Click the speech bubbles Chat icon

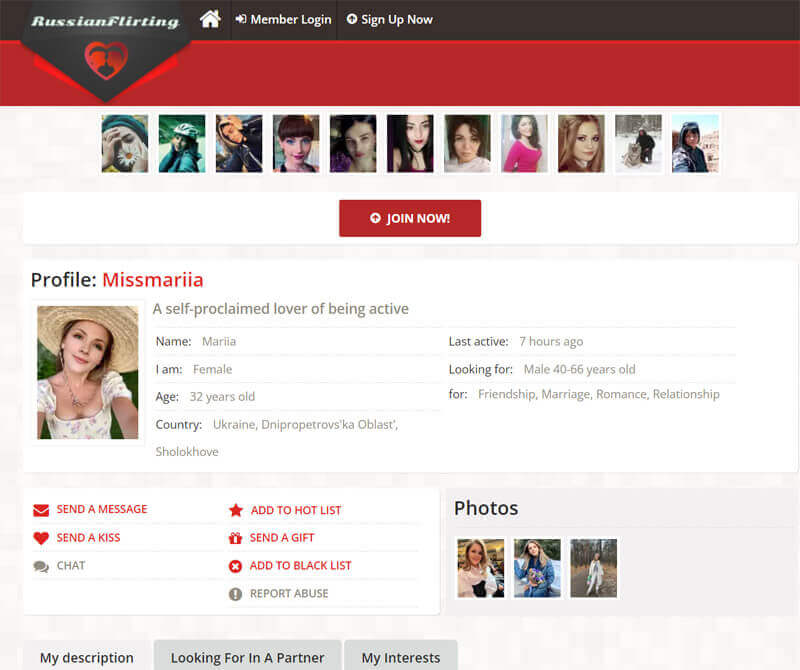click(x=41, y=566)
